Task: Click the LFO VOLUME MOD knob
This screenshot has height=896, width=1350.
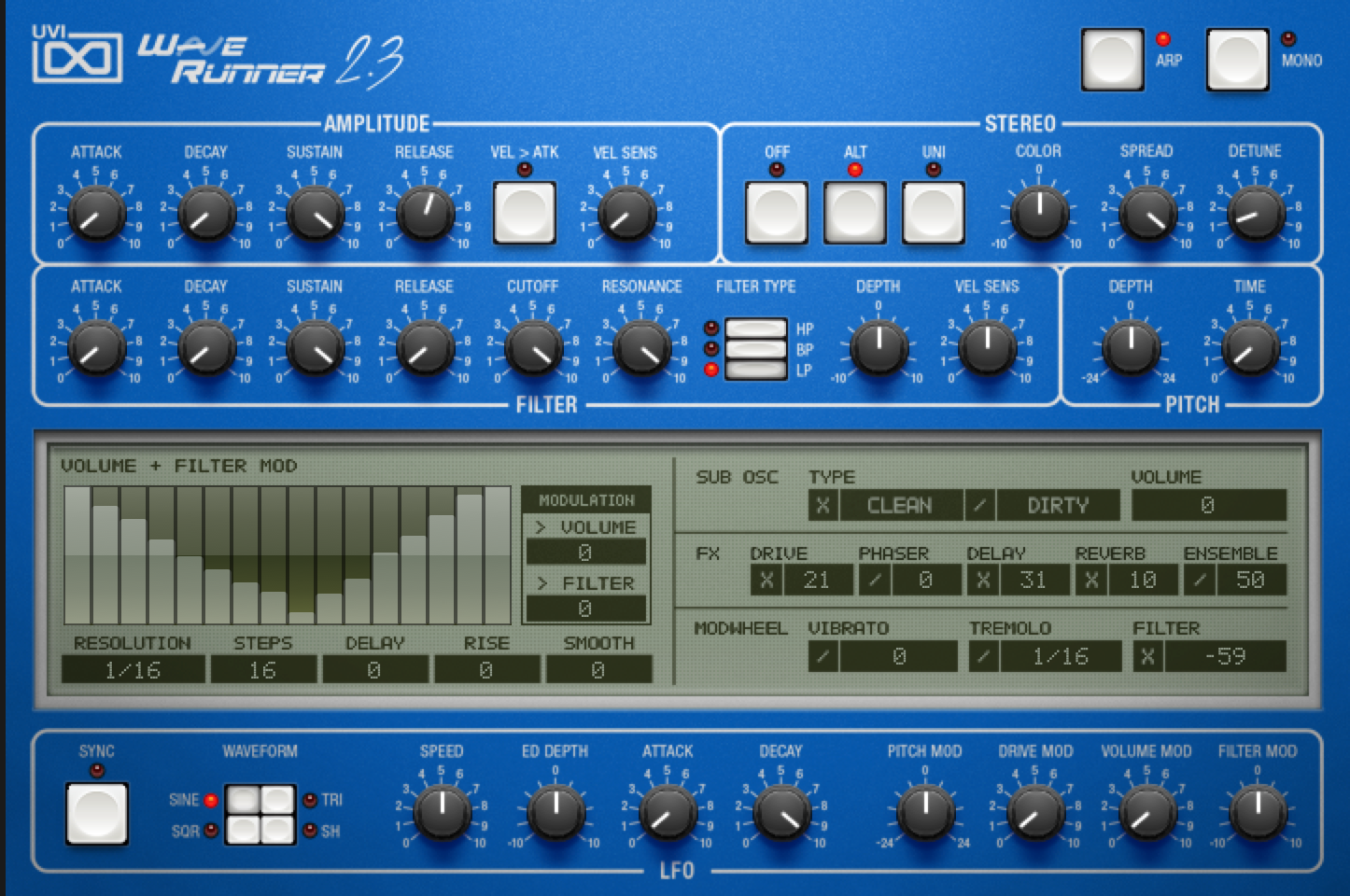Action: tap(1146, 812)
